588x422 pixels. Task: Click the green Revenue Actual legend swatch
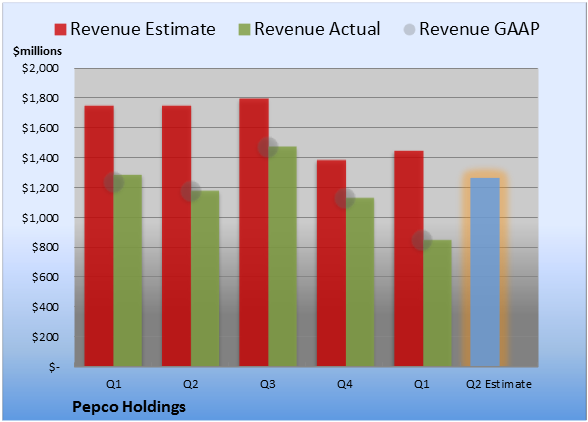[x=244, y=30]
